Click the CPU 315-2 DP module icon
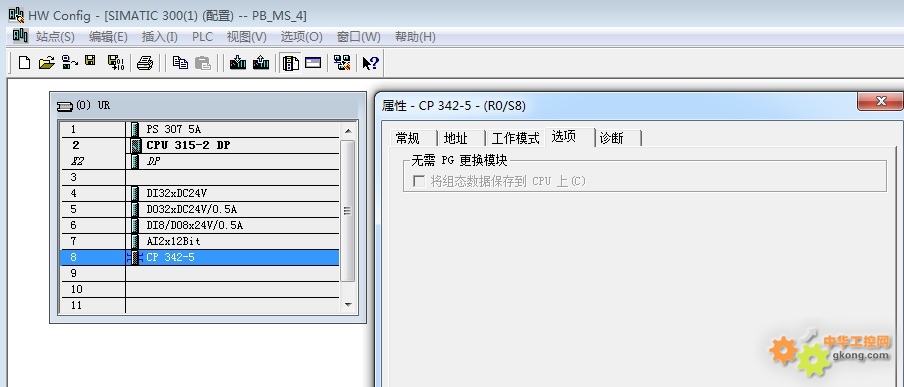 tap(135, 145)
